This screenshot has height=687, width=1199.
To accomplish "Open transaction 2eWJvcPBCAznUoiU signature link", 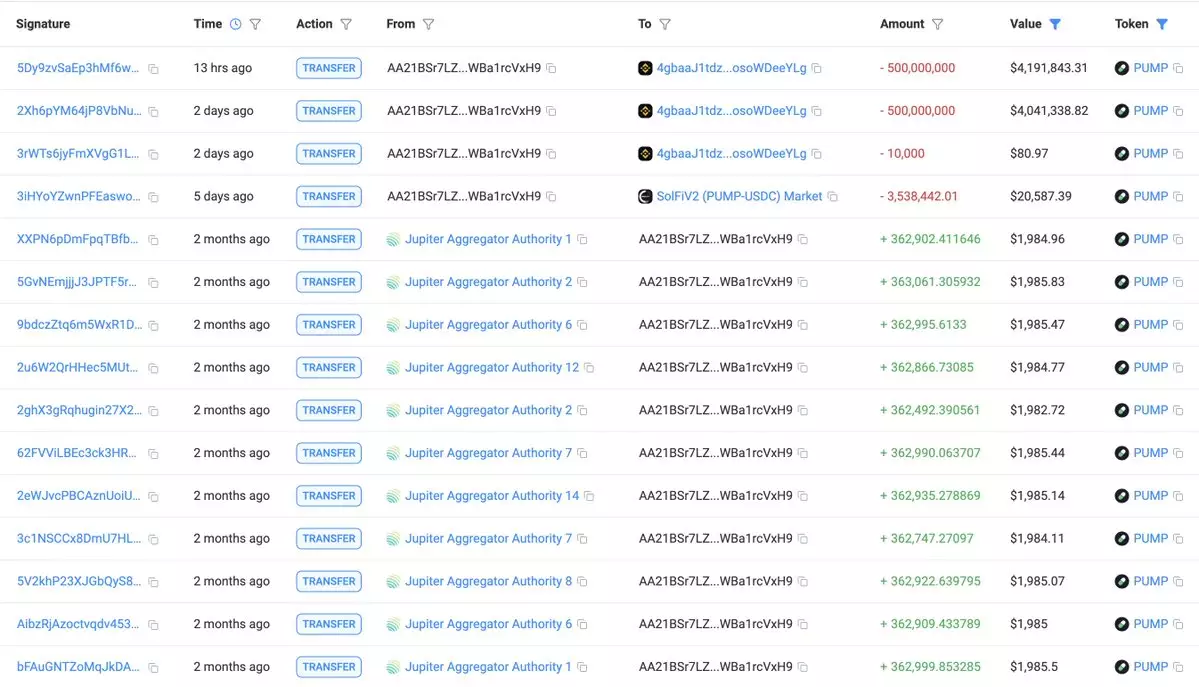I will point(78,496).
